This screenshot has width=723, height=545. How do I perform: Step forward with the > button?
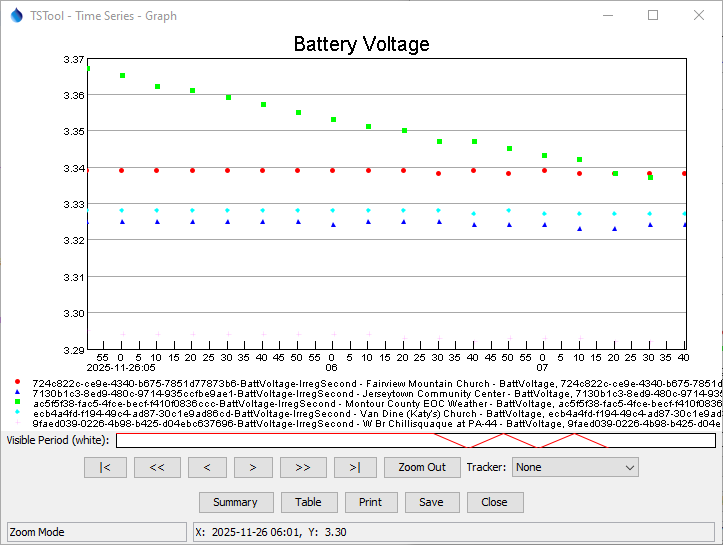[x=254, y=467]
